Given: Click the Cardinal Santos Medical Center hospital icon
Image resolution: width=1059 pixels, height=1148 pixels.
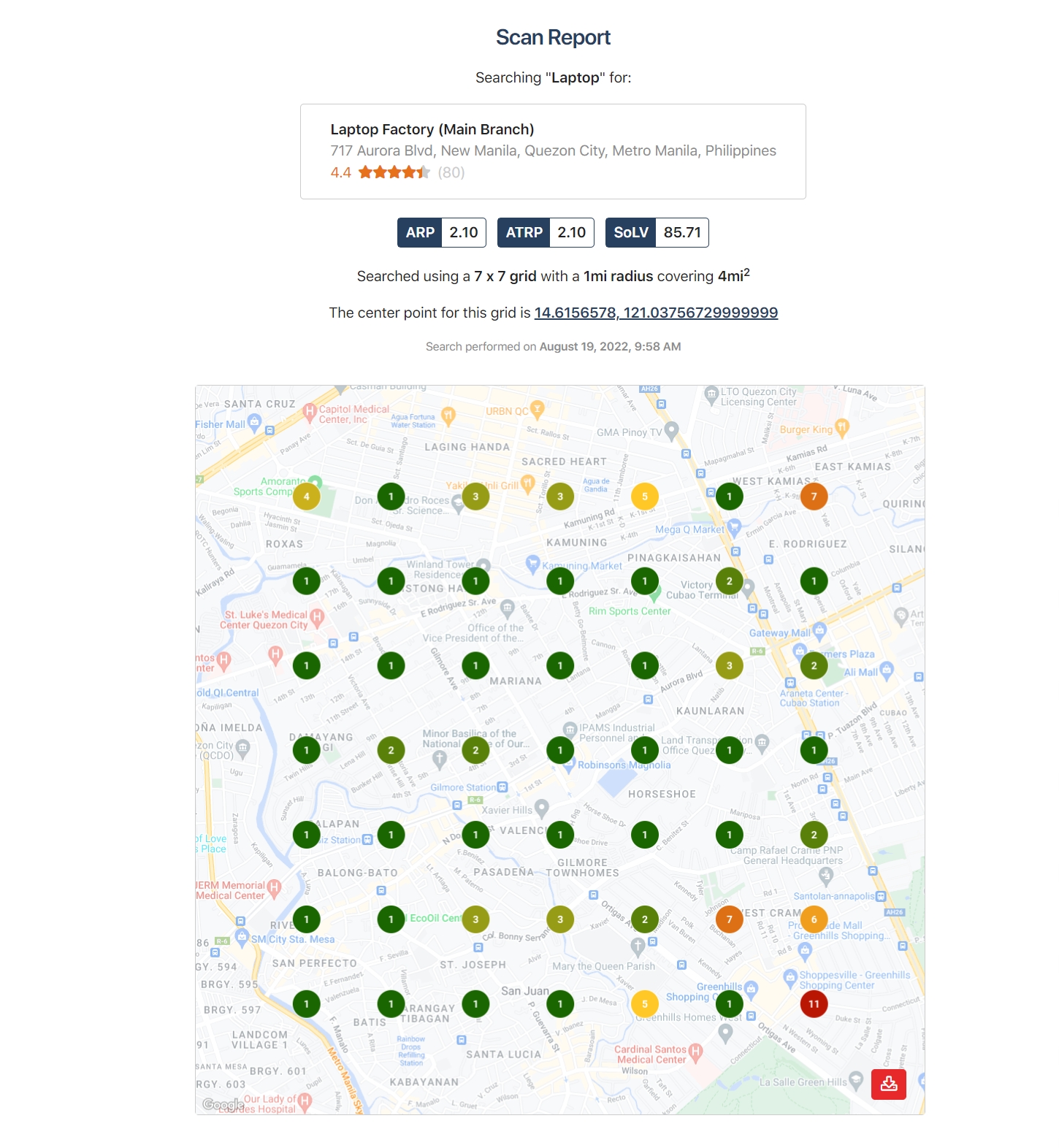Looking at the screenshot, I should tap(695, 1052).
